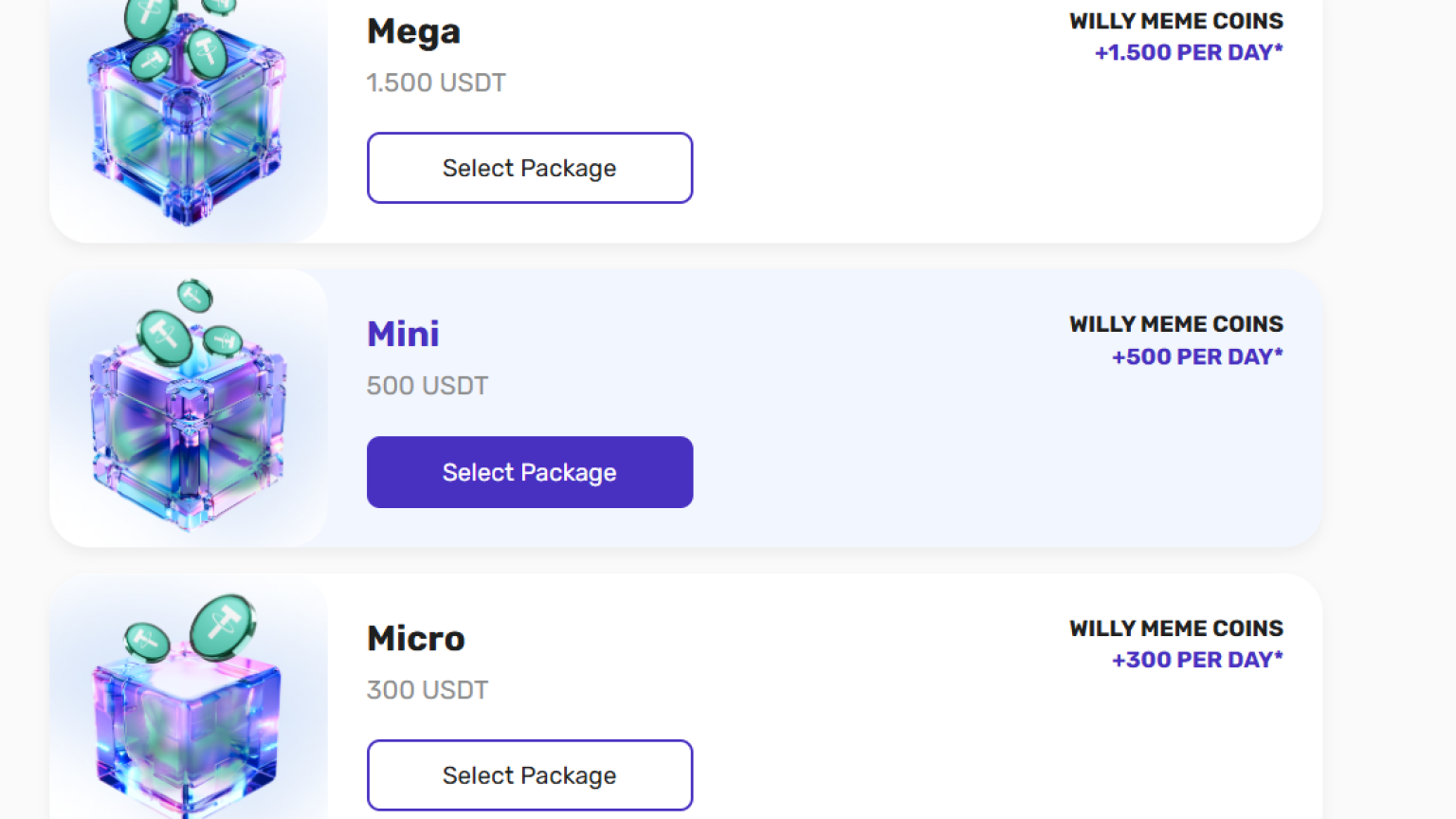The image size is (1456, 819).
Task: Click the Mini package title
Action: tap(403, 334)
